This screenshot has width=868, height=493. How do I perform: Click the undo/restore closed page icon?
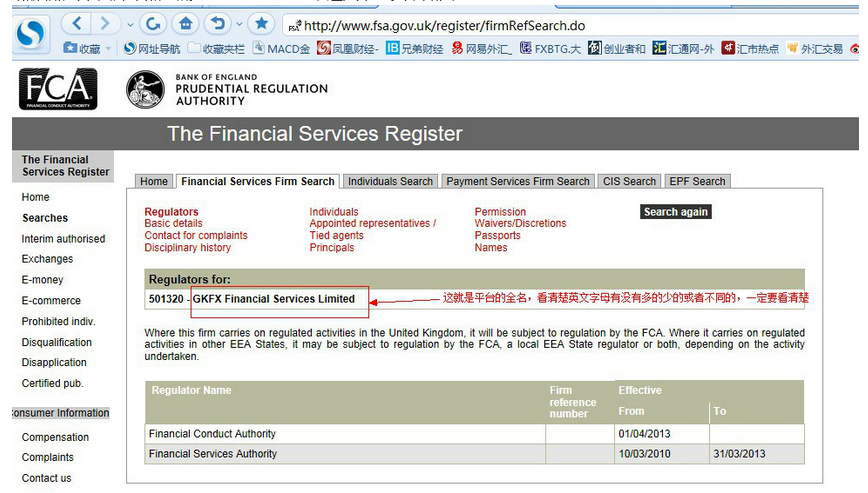(x=214, y=22)
